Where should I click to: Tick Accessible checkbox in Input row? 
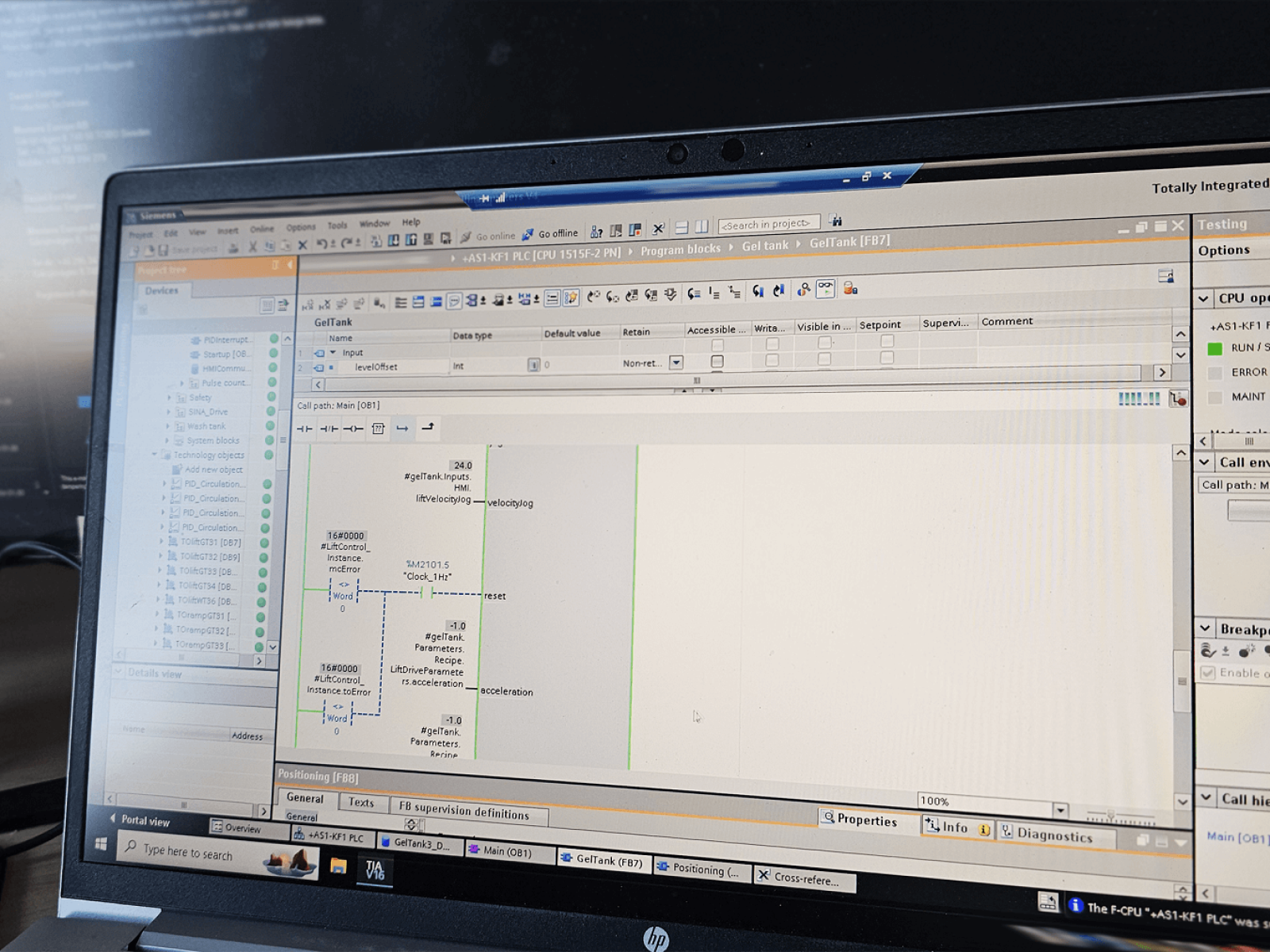pyautogui.click(x=718, y=345)
